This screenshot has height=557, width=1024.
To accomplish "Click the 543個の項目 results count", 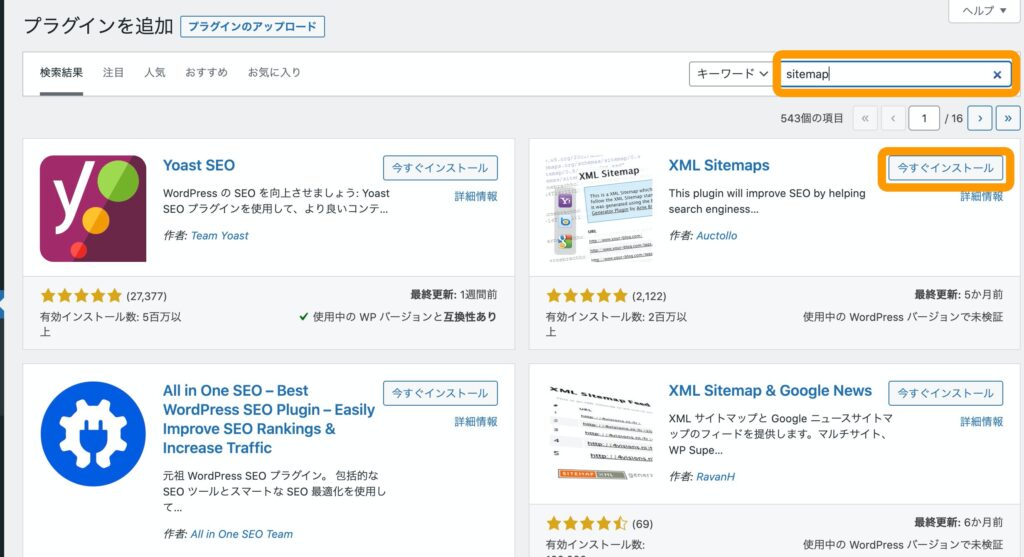I will click(x=812, y=118).
